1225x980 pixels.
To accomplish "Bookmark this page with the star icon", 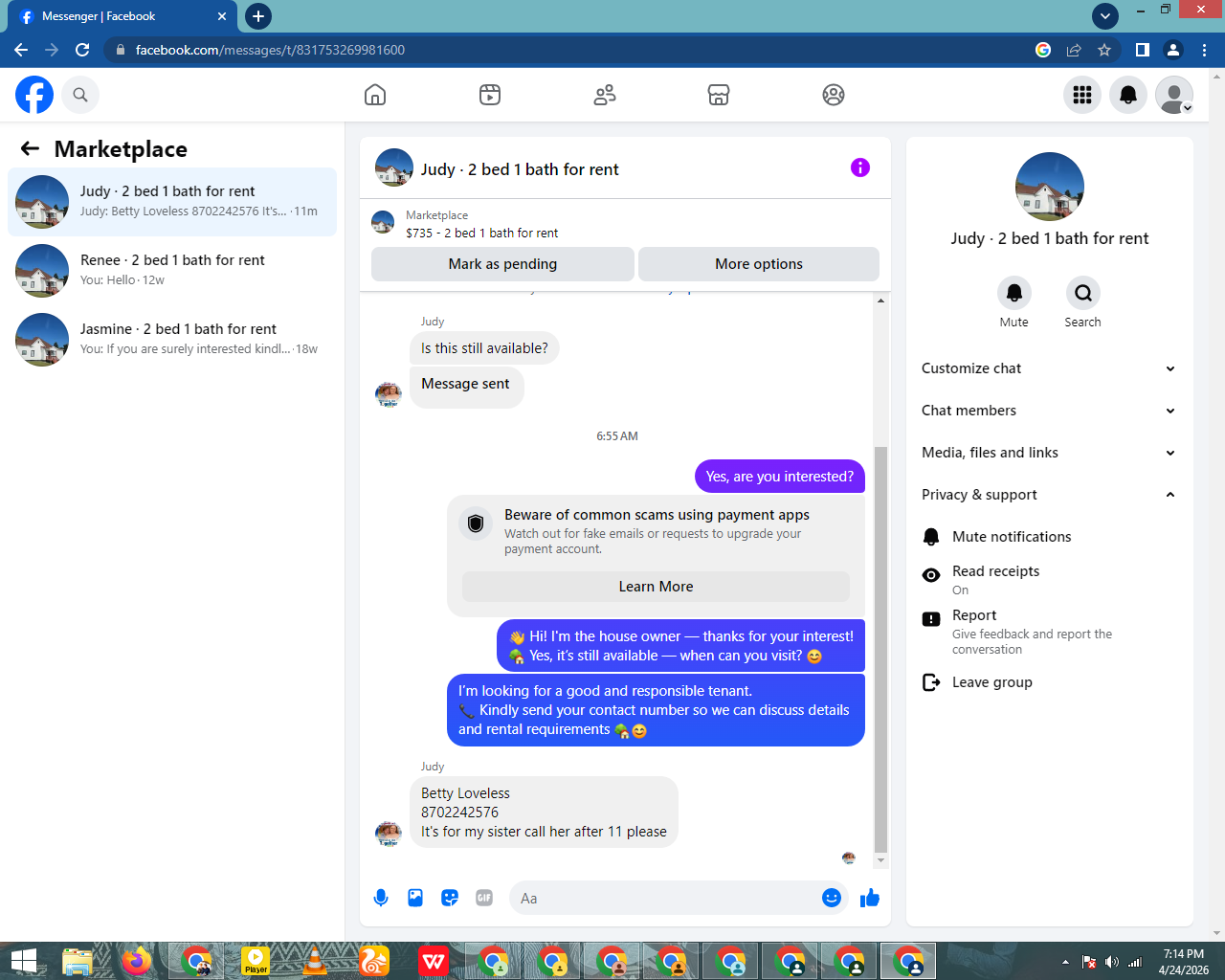I will tap(1104, 50).
